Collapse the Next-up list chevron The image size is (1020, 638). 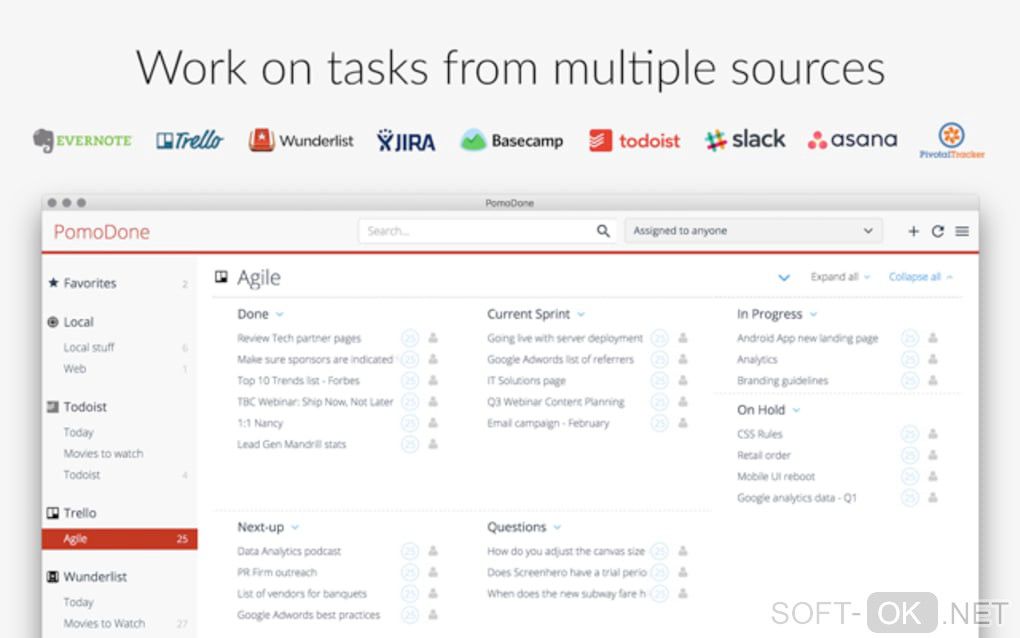pyautogui.click(x=295, y=527)
